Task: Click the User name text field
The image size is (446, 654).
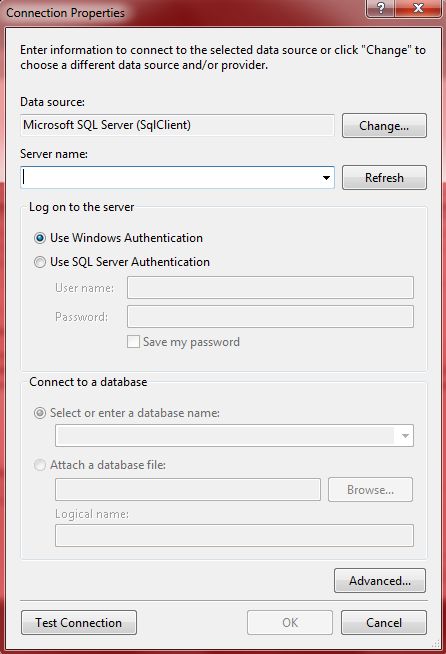Action: (x=270, y=288)
